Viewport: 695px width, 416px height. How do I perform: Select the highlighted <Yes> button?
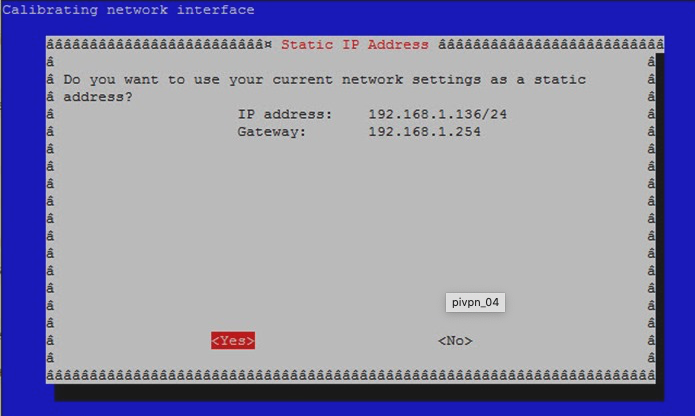232,341
